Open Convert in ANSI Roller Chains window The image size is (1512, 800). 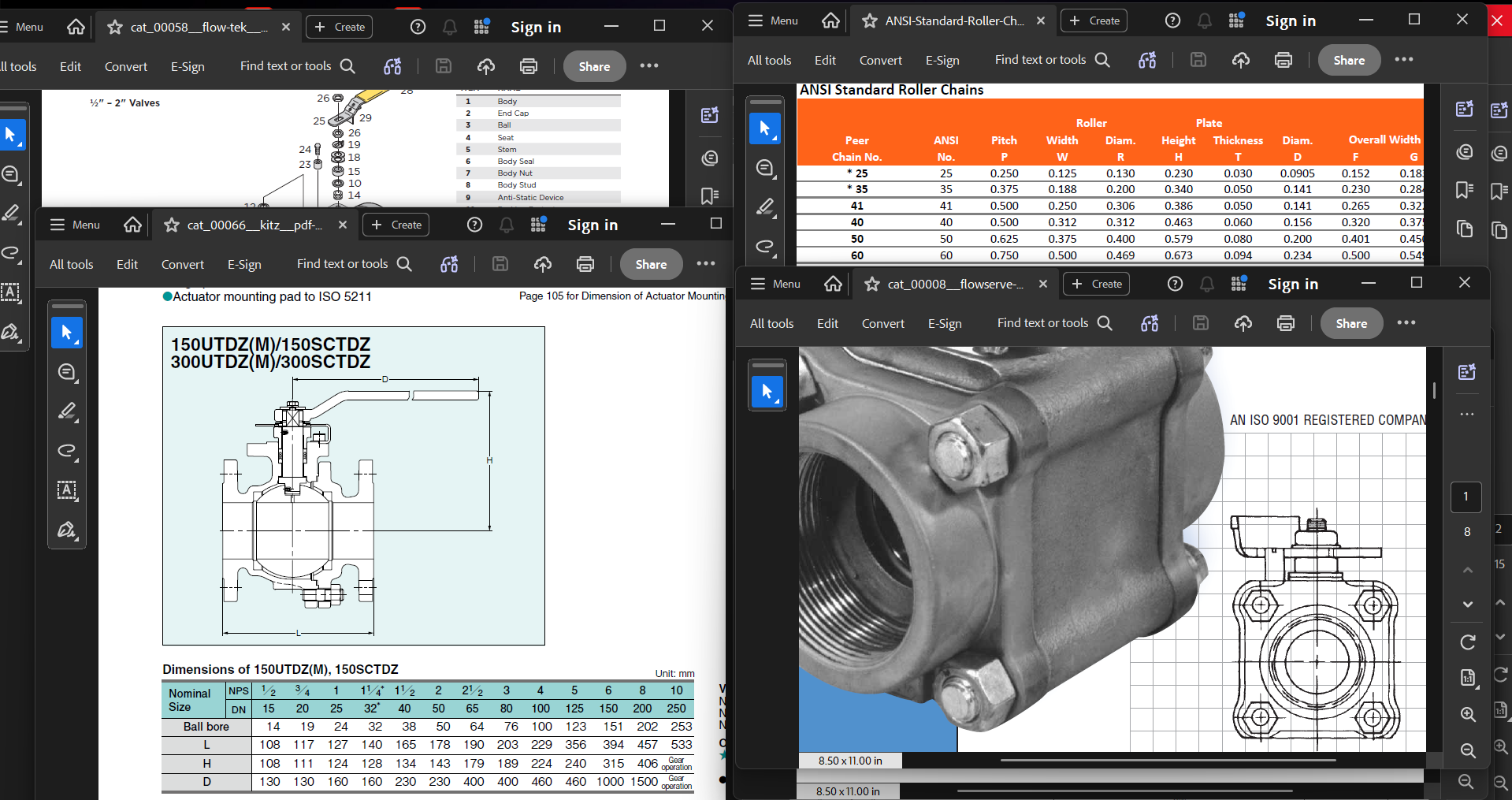(881, 60)
